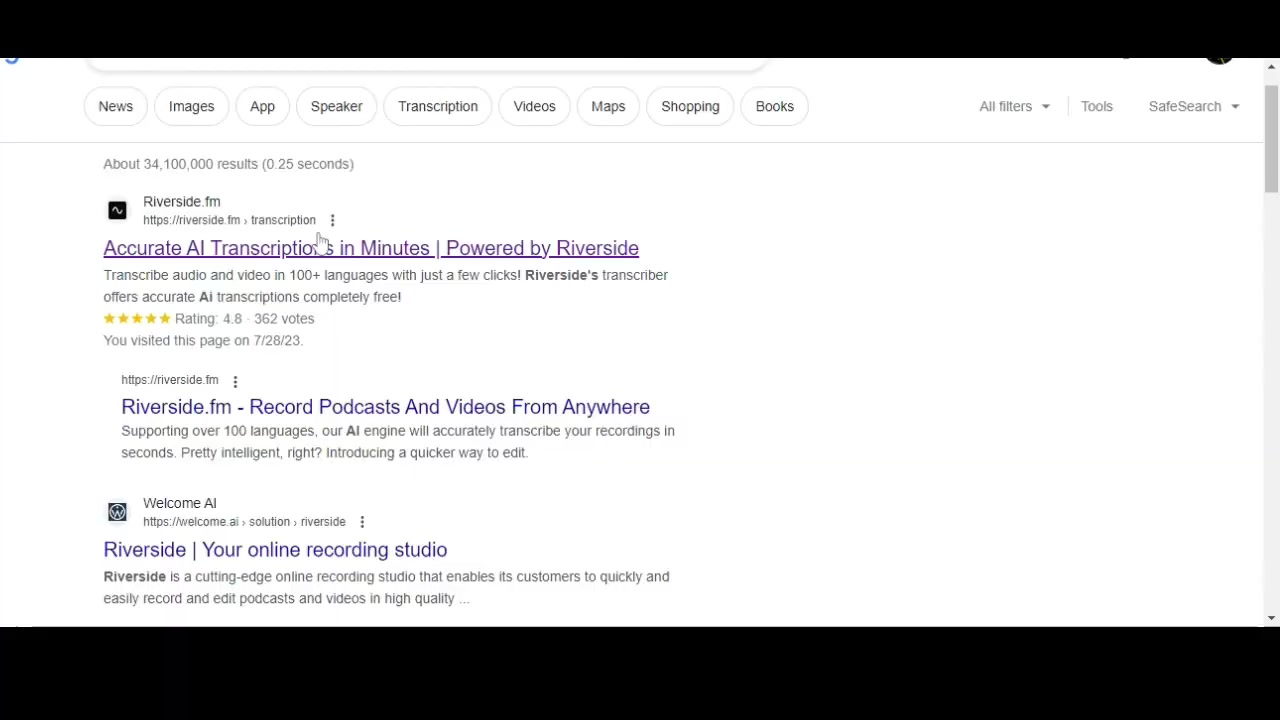Click the Riverside.fm site name
Viewport: 1280px width, 720px height.
click(182, 202)
